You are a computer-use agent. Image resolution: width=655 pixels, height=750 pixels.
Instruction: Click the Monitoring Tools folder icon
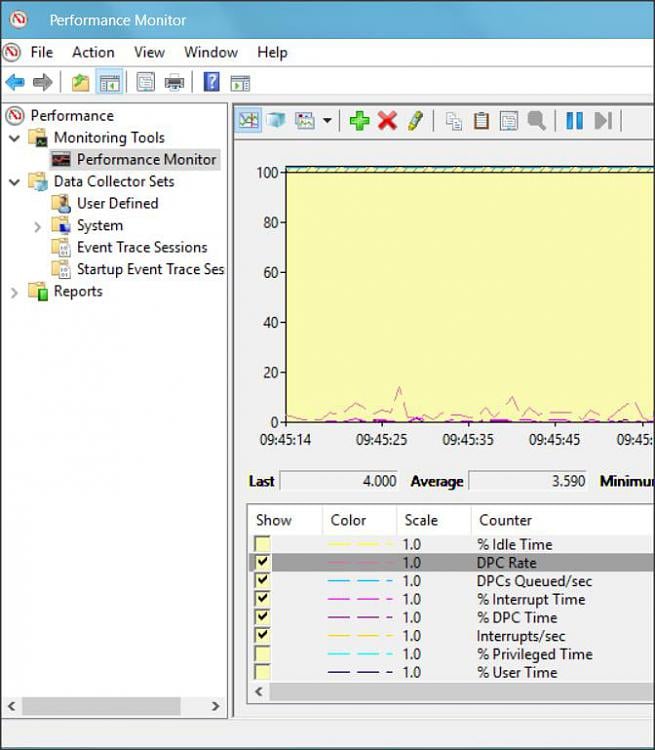38,137
